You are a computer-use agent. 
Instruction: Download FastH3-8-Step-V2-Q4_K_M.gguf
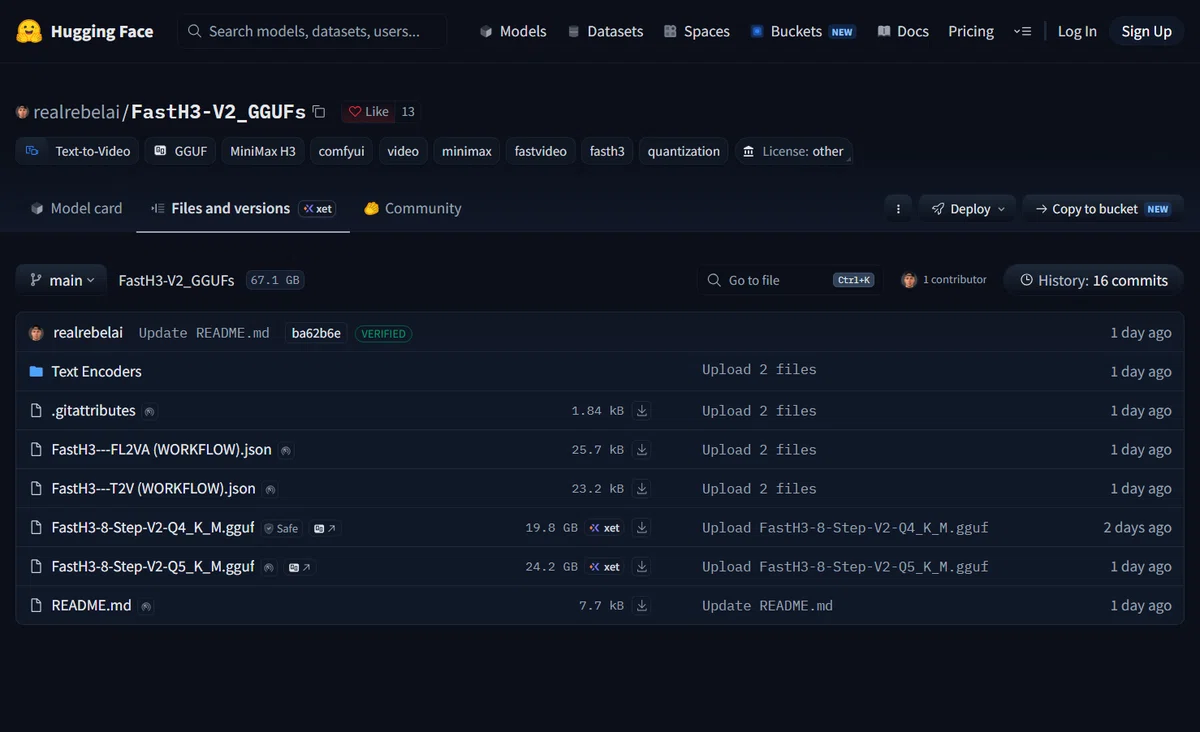(x=642, y=528)
